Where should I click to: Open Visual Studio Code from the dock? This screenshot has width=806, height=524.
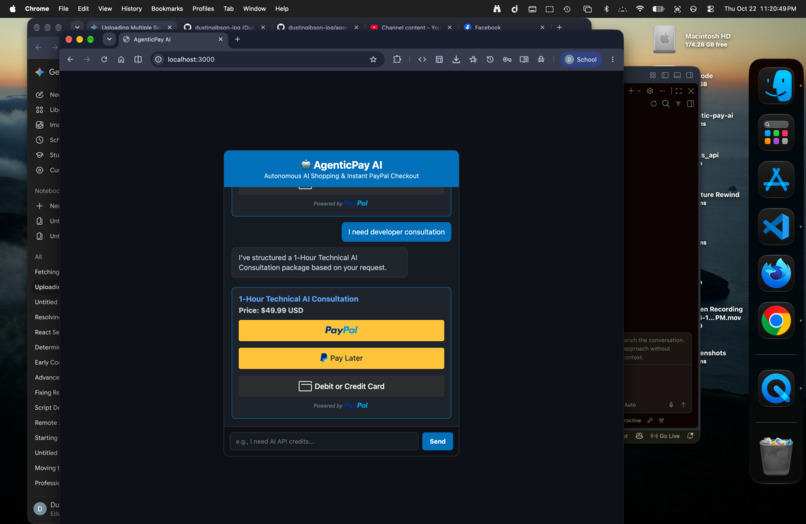tap(776, 226)
